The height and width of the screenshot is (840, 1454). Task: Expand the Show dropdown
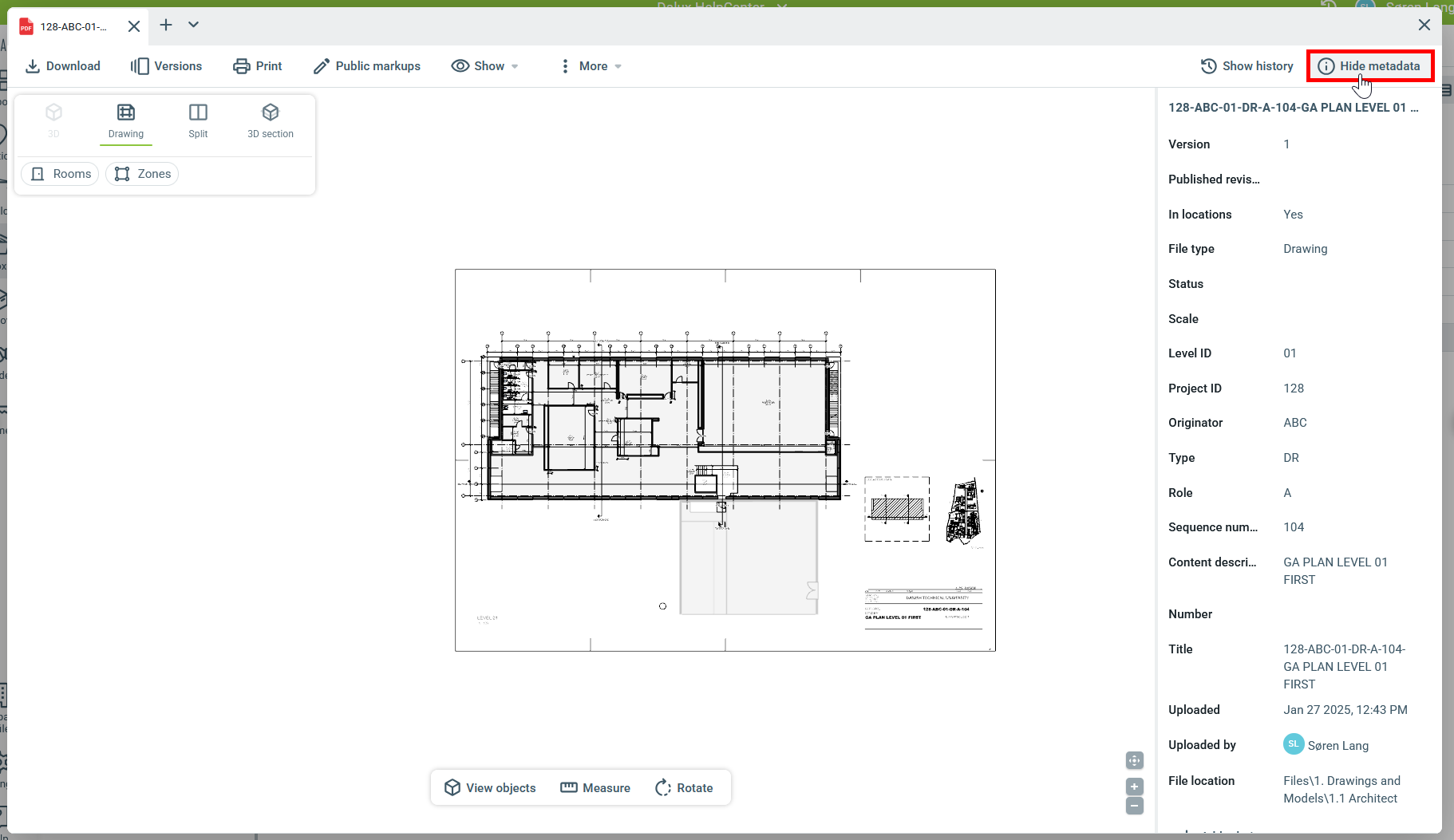(x=484, y=66)
